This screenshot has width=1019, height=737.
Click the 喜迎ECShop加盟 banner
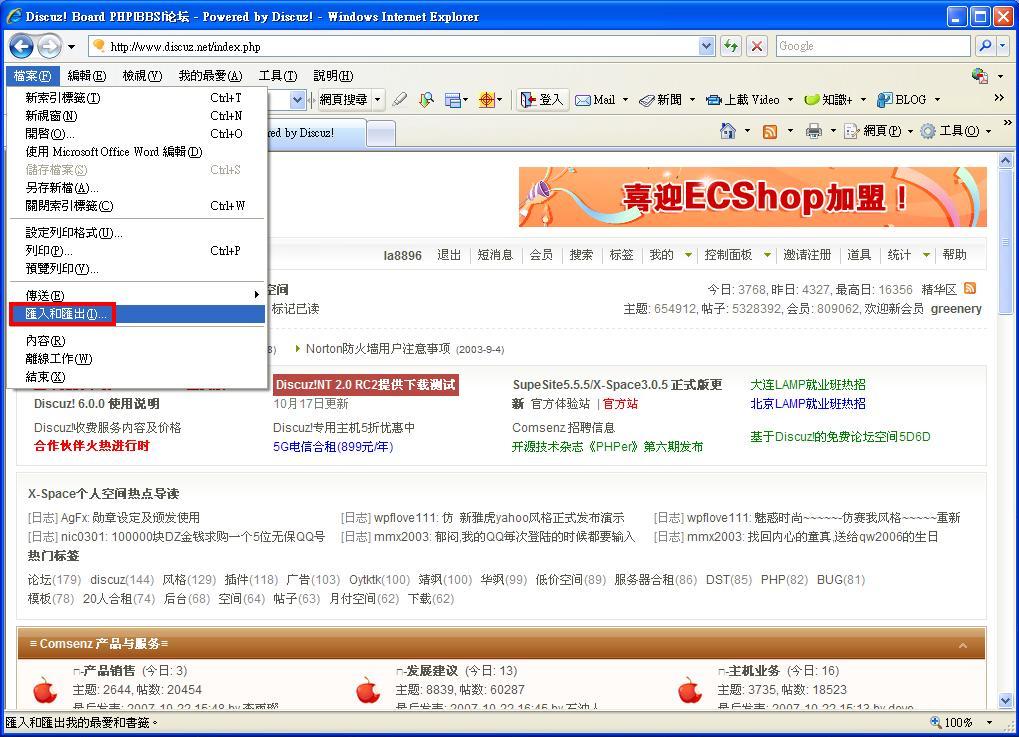click(753, 197)
